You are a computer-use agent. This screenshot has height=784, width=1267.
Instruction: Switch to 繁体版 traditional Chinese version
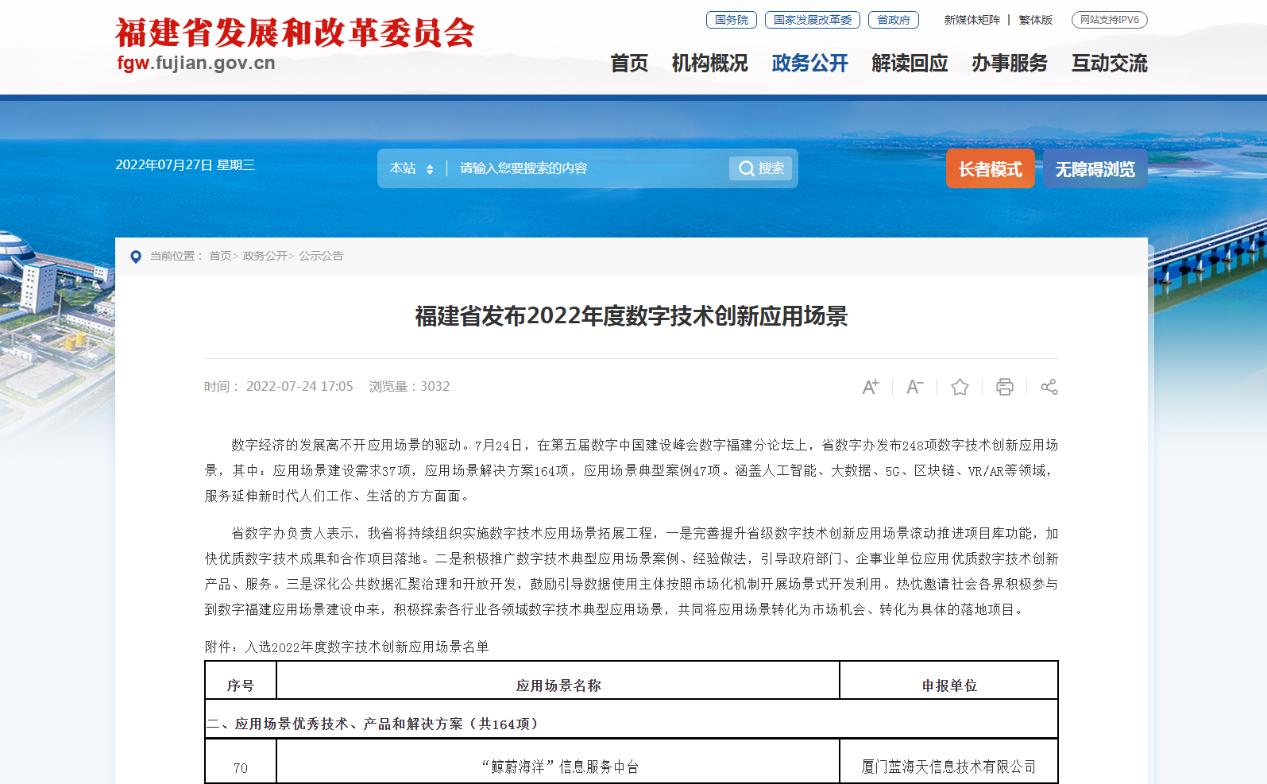point(1033,19)
